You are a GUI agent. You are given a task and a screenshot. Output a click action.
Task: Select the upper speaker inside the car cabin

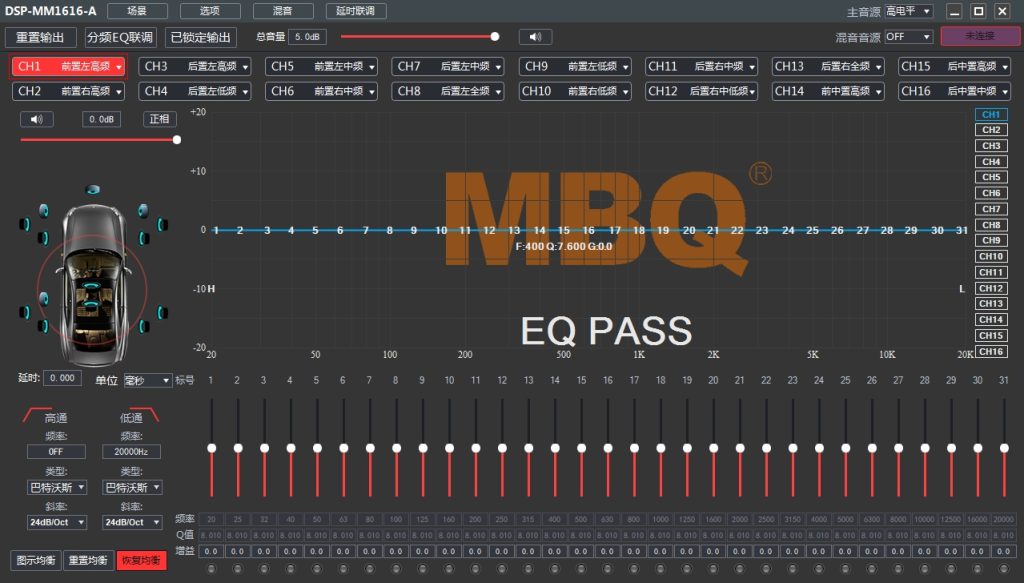(91, 286)
